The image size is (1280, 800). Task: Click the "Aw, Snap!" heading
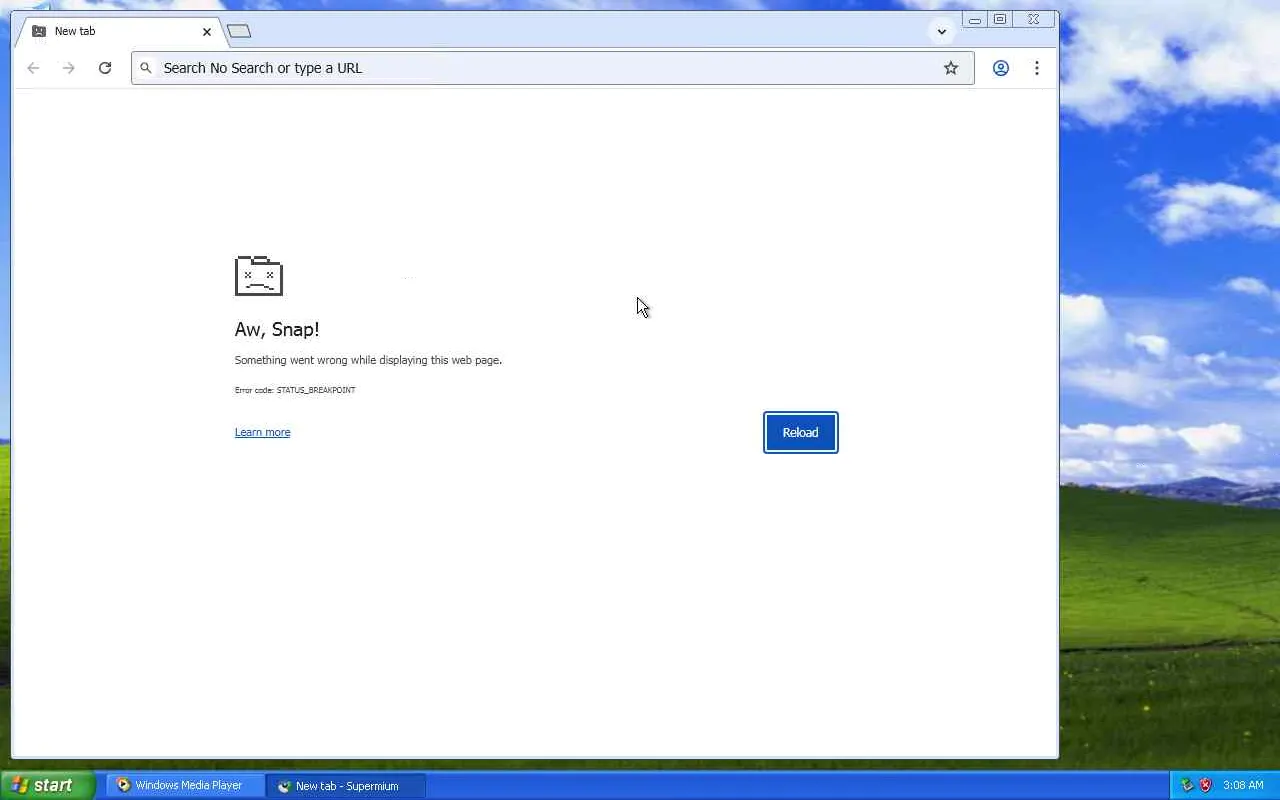(277, 329)
